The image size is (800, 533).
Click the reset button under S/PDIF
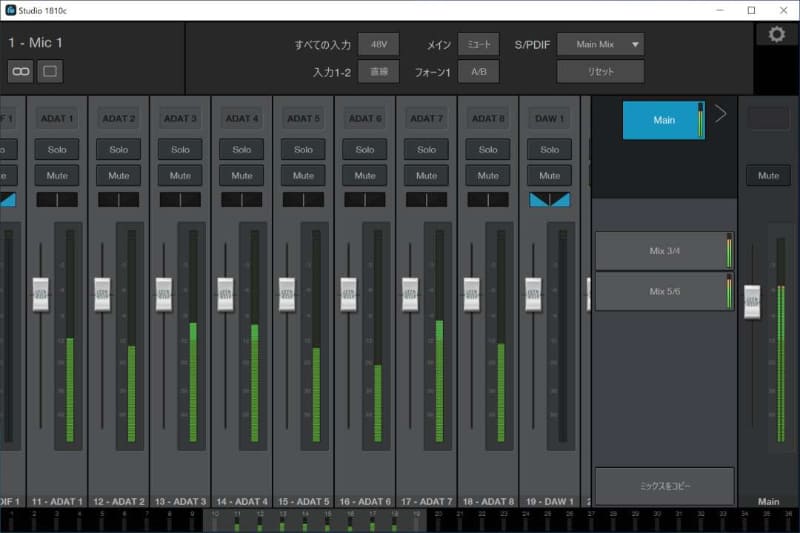coord(601,71)
